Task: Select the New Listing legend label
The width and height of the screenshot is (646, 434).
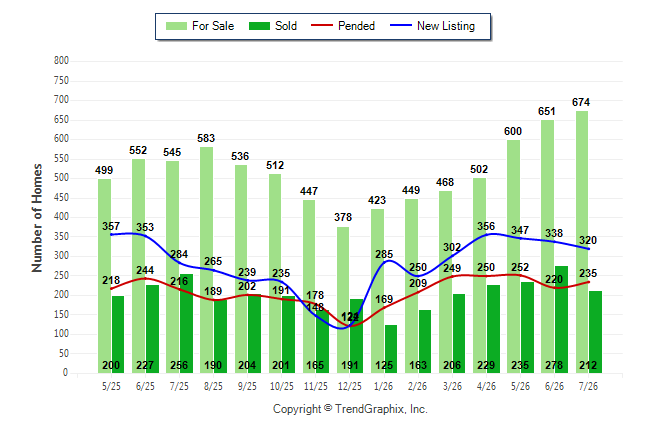Action: (446, 26)
